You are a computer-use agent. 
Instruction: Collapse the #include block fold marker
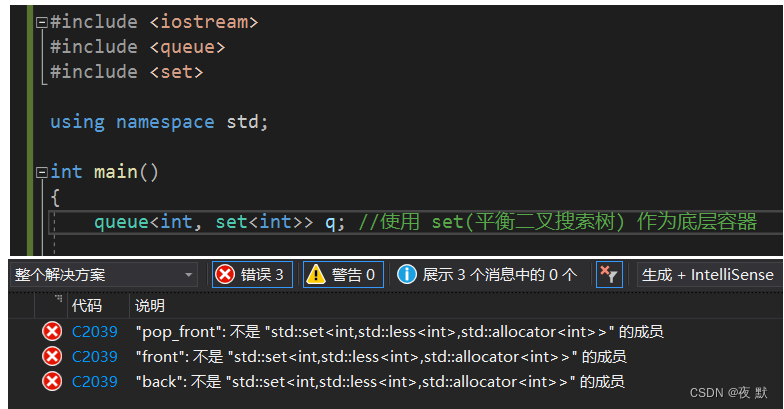pos(42,22)
